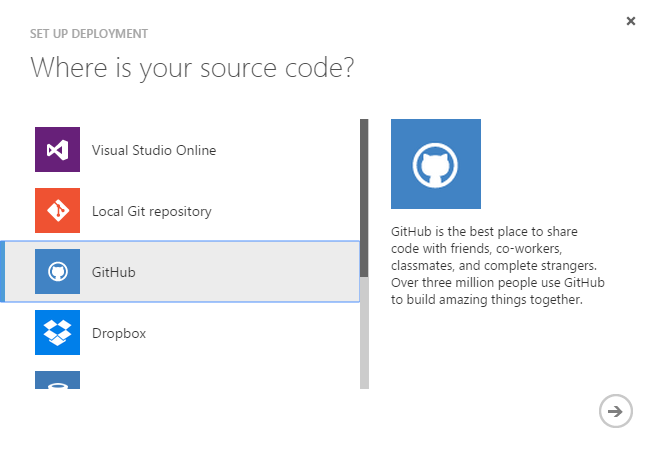Viewport: 650px width, 450px height.
Task: Click the "SET UP DEPLOYMENT" title text
Action: pyautogui.click(x=89, y=34)
